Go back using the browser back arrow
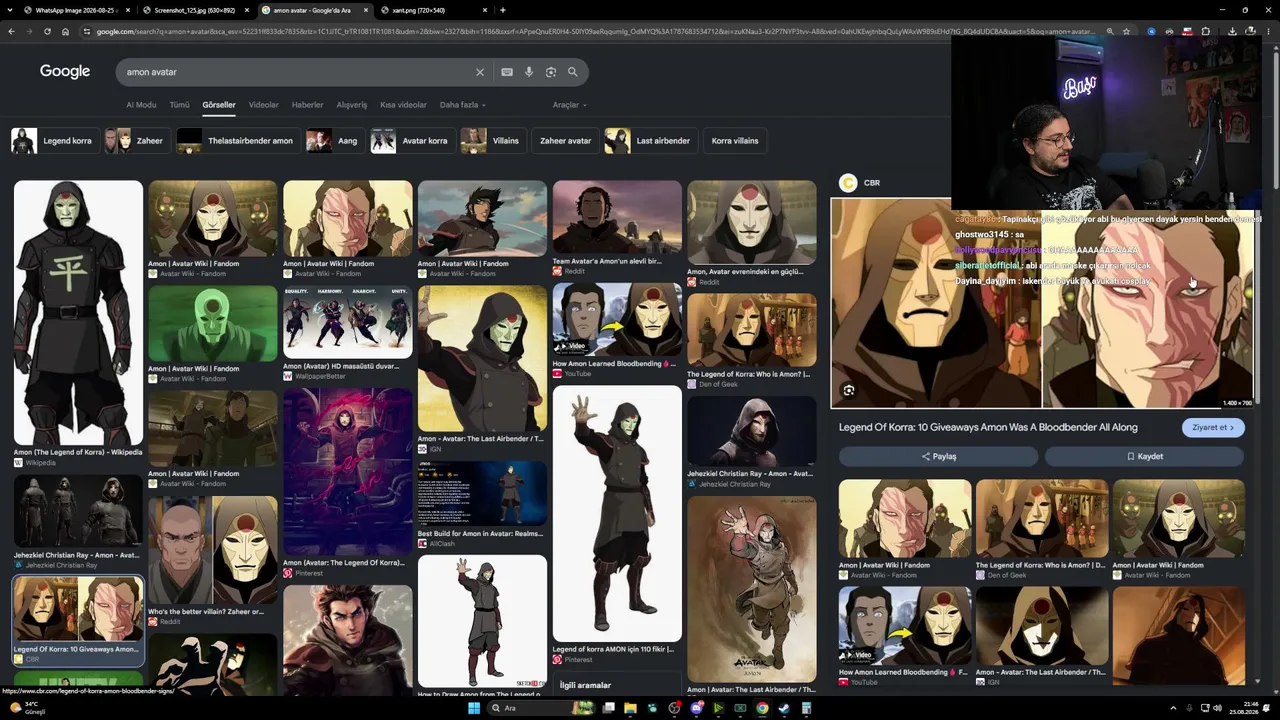This screenshot has width=1280, height=720. click(x=11, y=31)
